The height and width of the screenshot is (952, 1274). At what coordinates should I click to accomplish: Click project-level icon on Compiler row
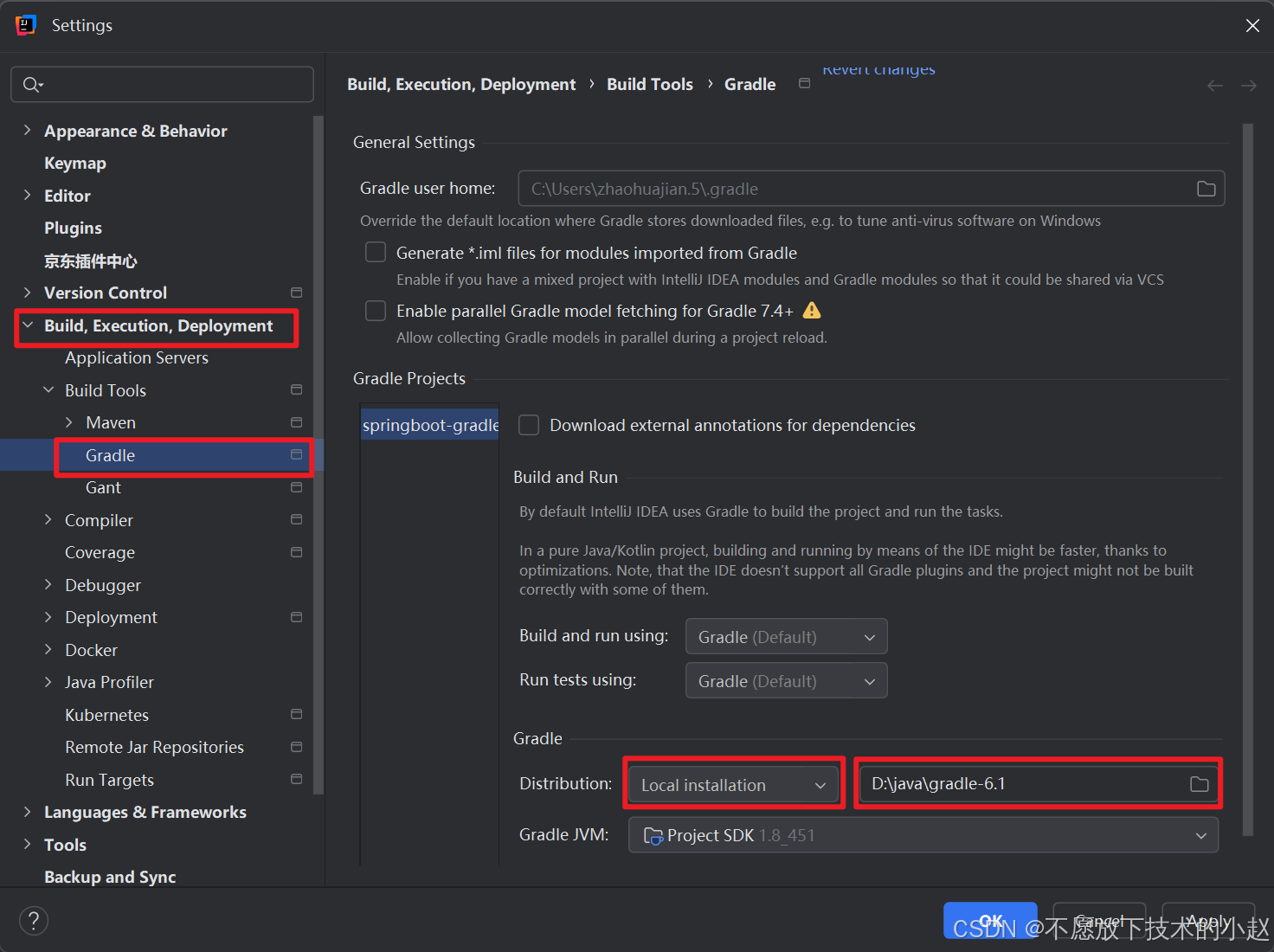(x=296, y=520)
